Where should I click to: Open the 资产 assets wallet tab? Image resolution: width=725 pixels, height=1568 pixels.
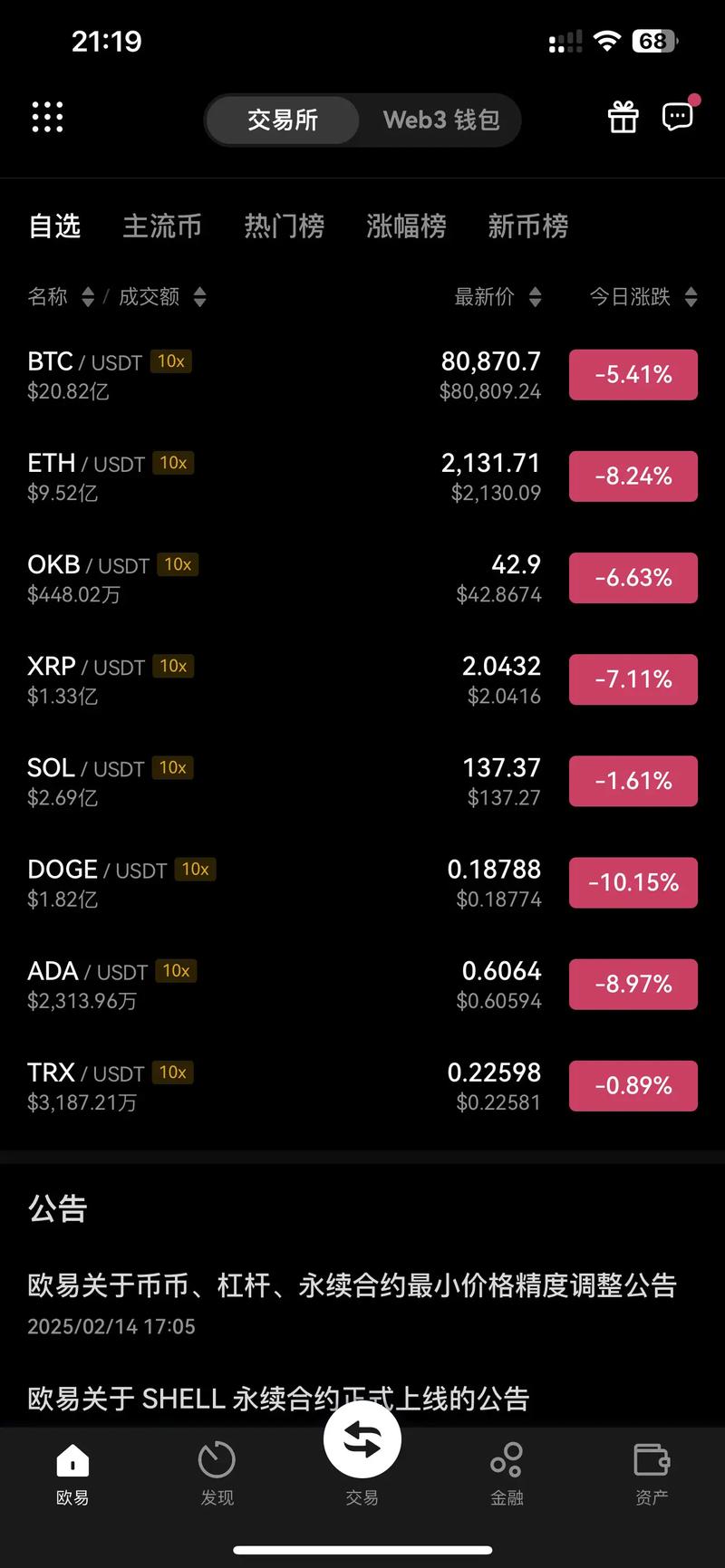pyautogui.click(x=652, y=1474)
